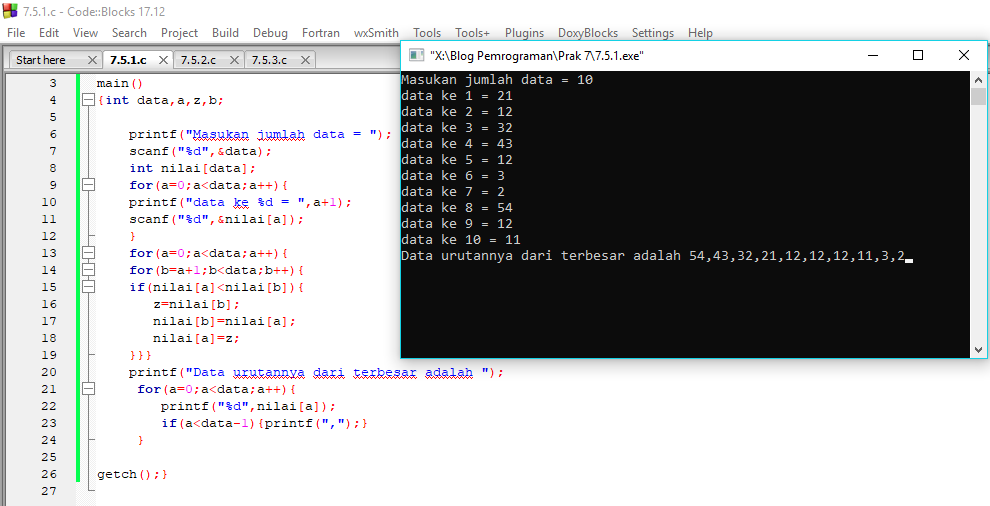Viewport: 990px width, 506px height.
Task: Collapse the print loop fold at line 21
Action: pos(88,389)
